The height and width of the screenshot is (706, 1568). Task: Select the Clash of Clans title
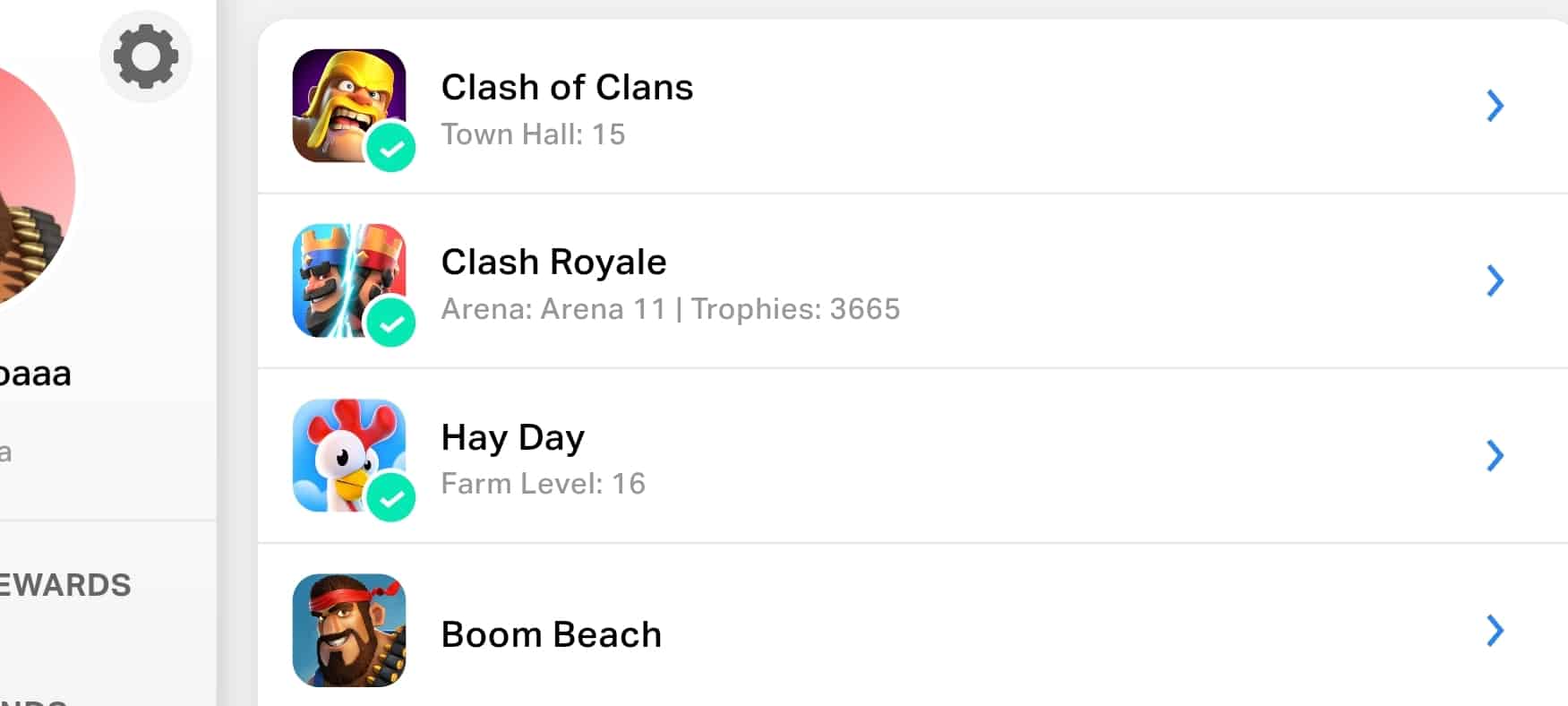pyautogui.click(x=567, y=87)
